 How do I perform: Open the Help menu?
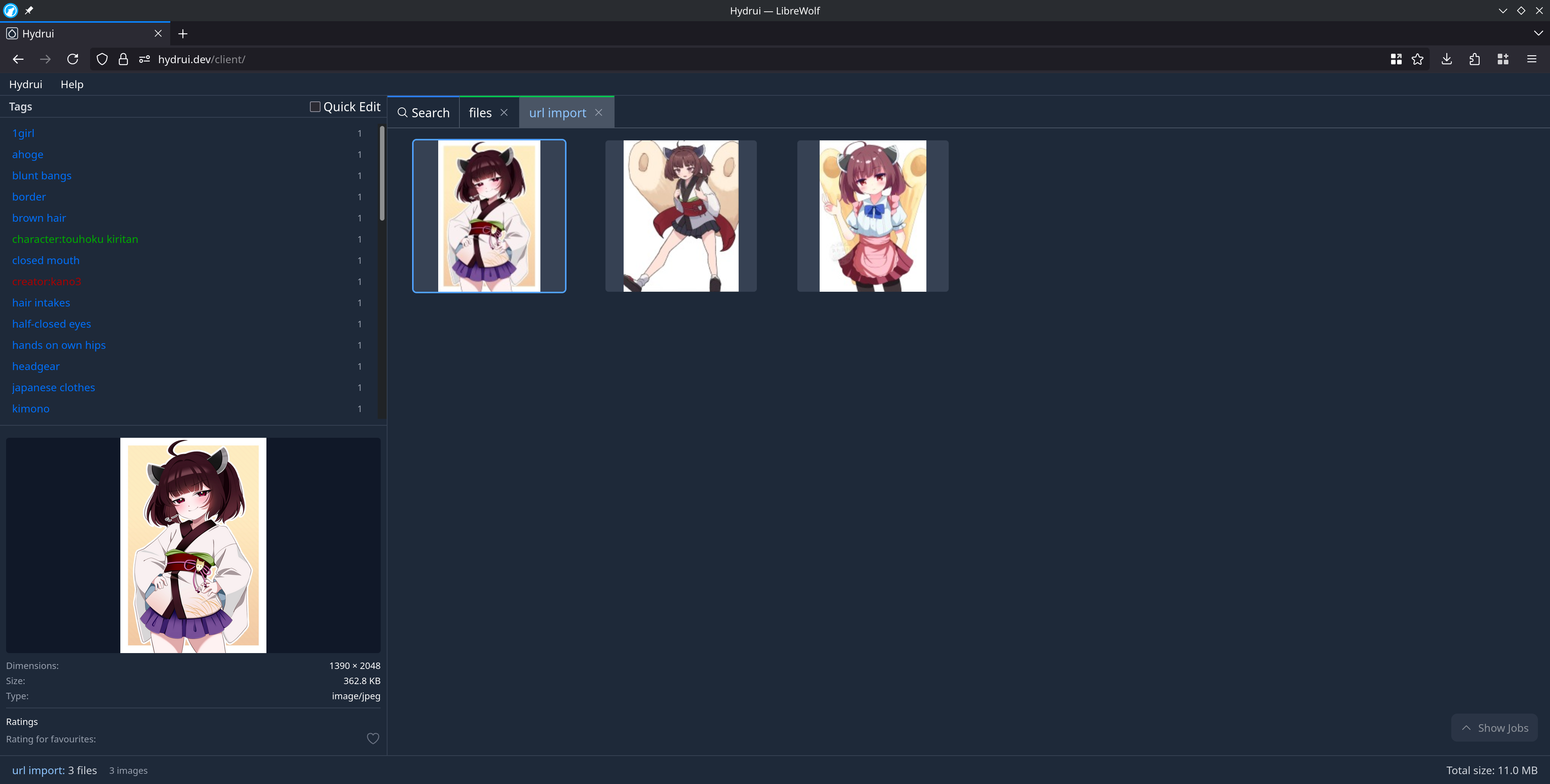(72, 84)
